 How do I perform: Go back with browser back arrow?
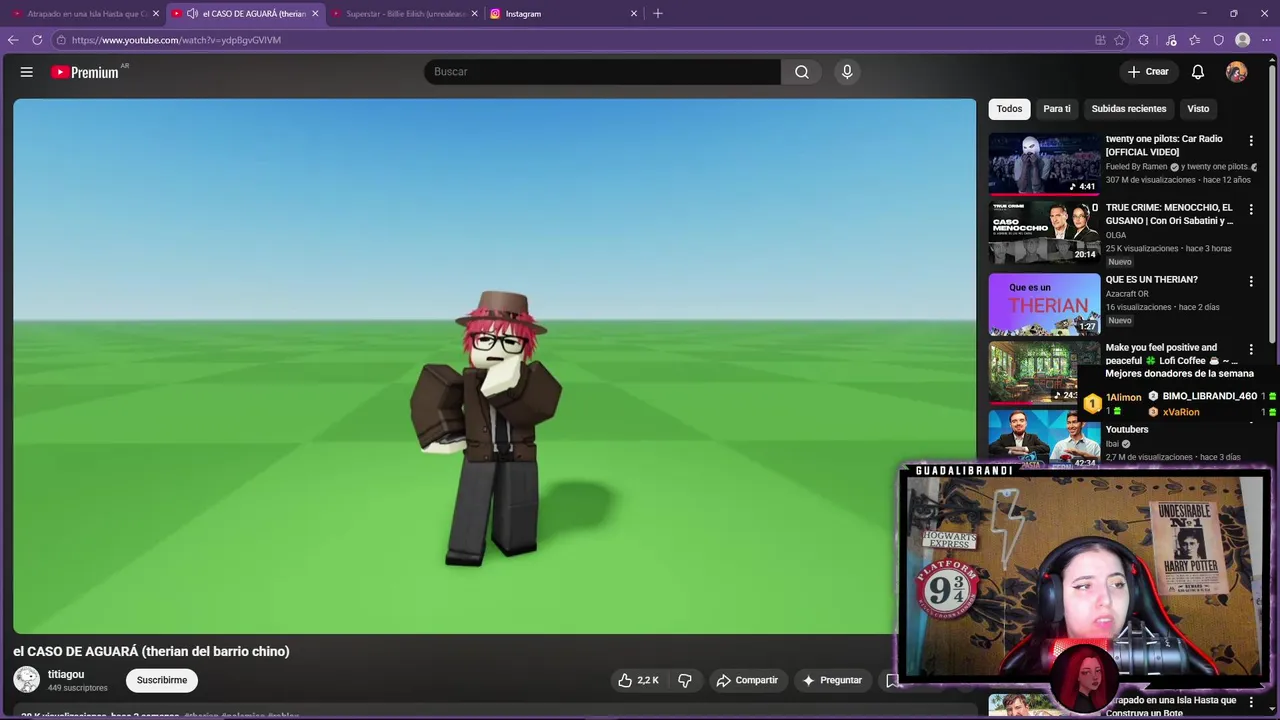pos(13,40)
